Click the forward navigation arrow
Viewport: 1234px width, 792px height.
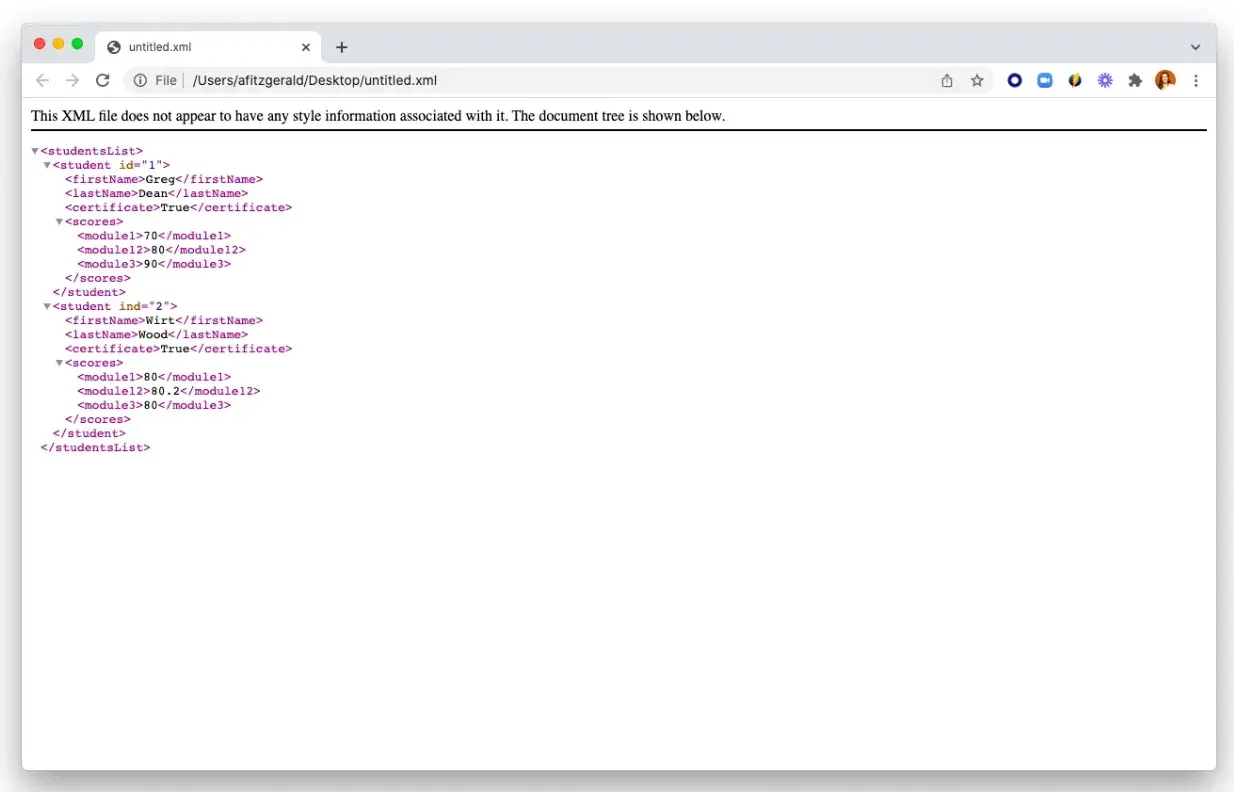point(72,81)
